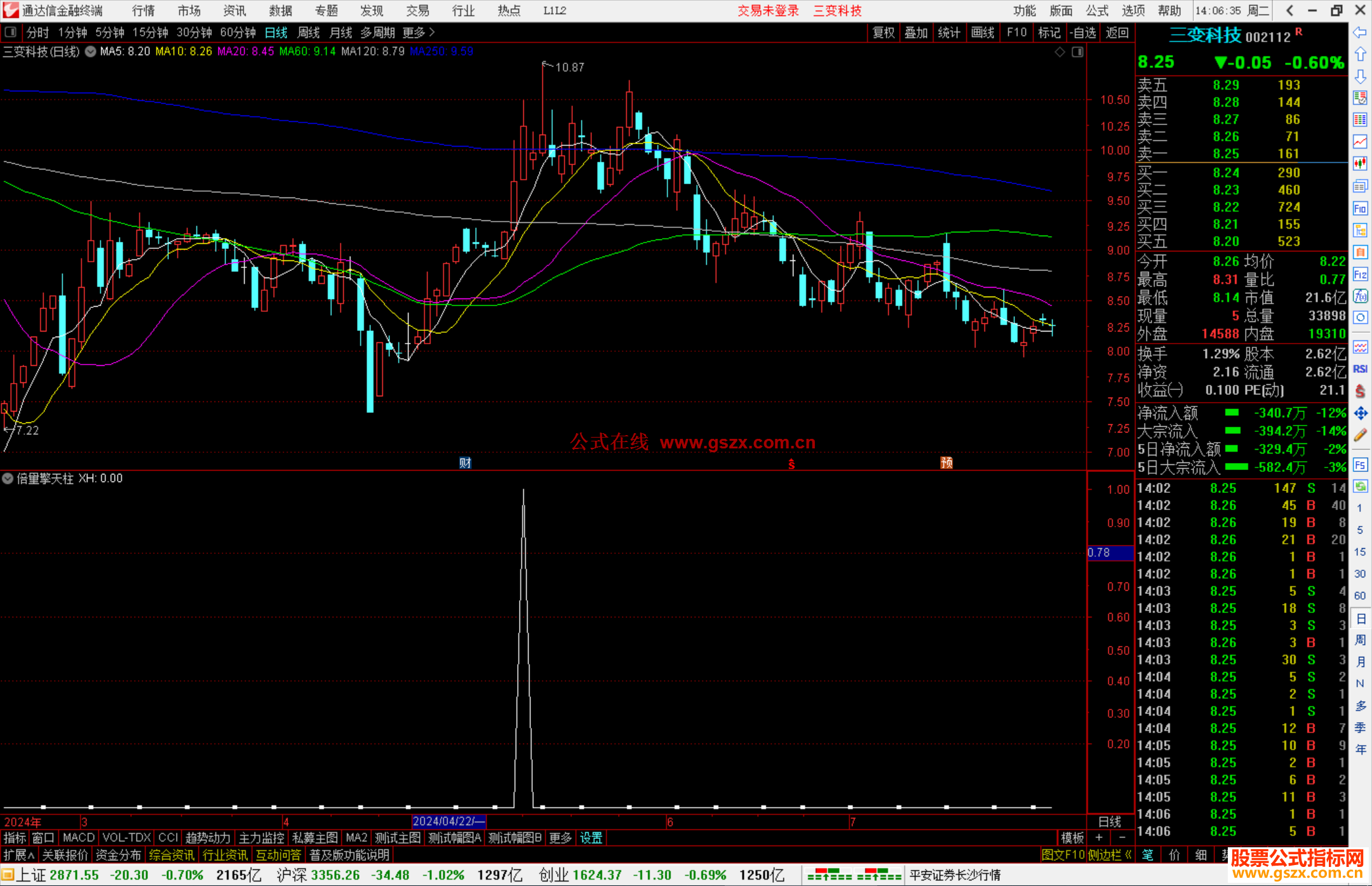
Task: Click the 0.78 price marker on indicator axis
Action: point(1110,553)
